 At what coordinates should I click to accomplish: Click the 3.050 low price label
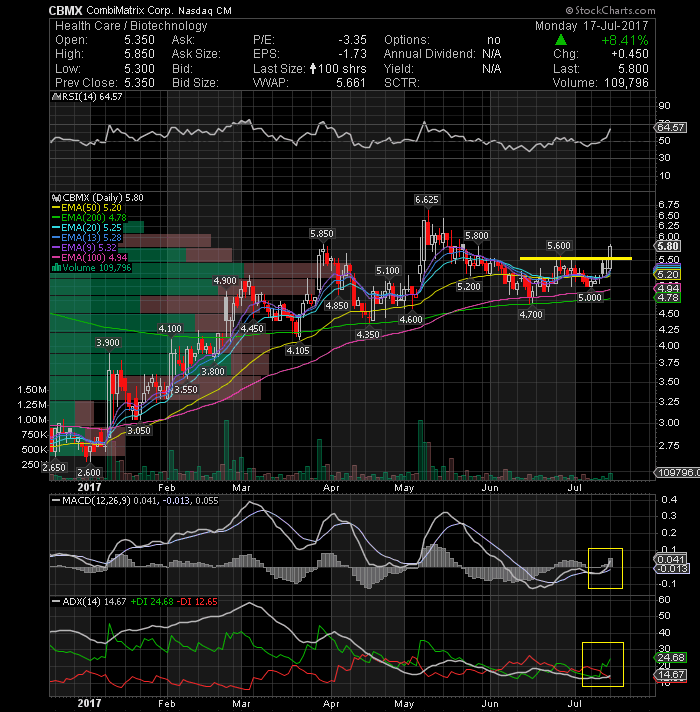[x=138, y=430]
